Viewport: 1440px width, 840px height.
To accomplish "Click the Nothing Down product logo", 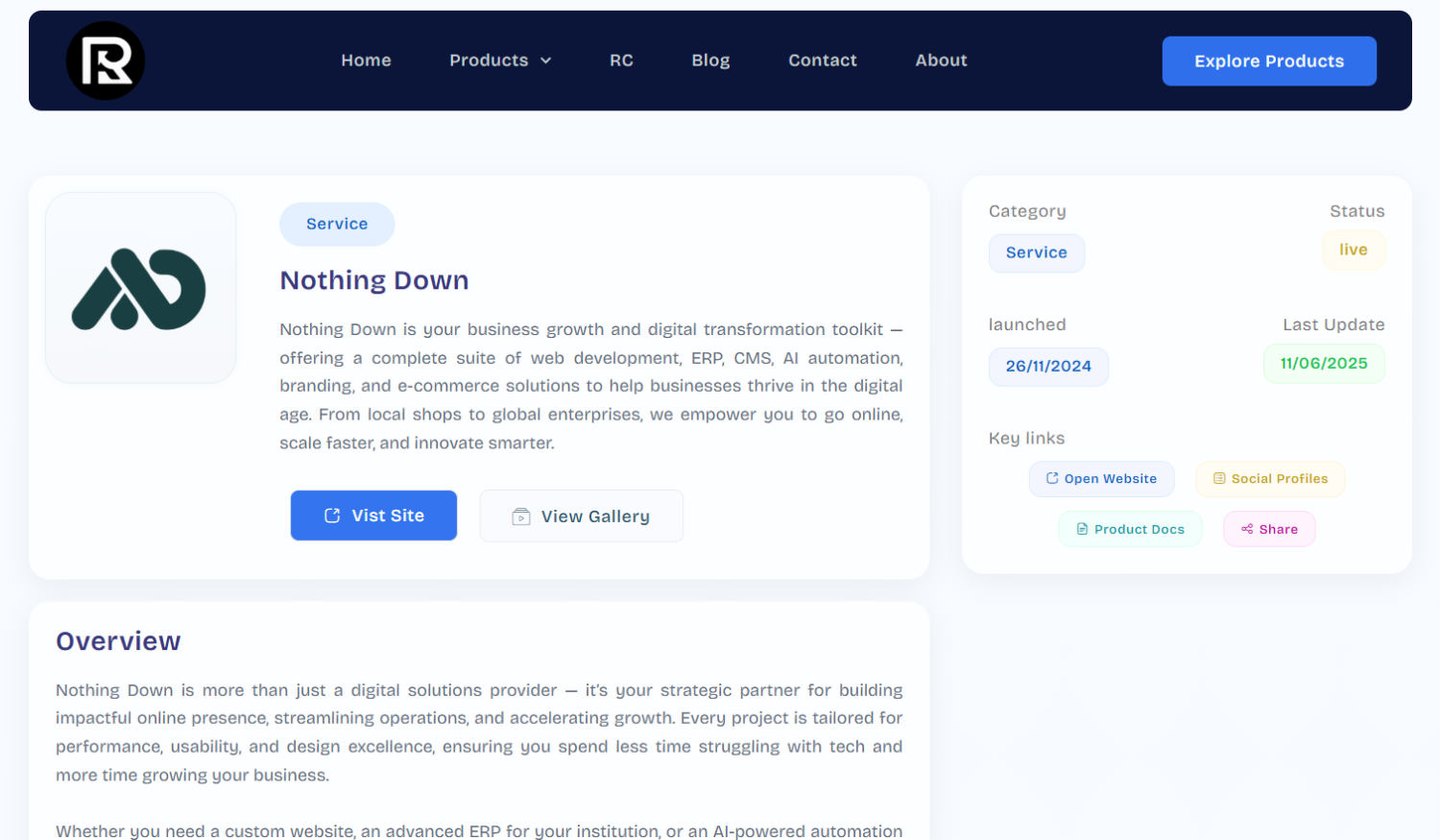I will tap(140, 287).
